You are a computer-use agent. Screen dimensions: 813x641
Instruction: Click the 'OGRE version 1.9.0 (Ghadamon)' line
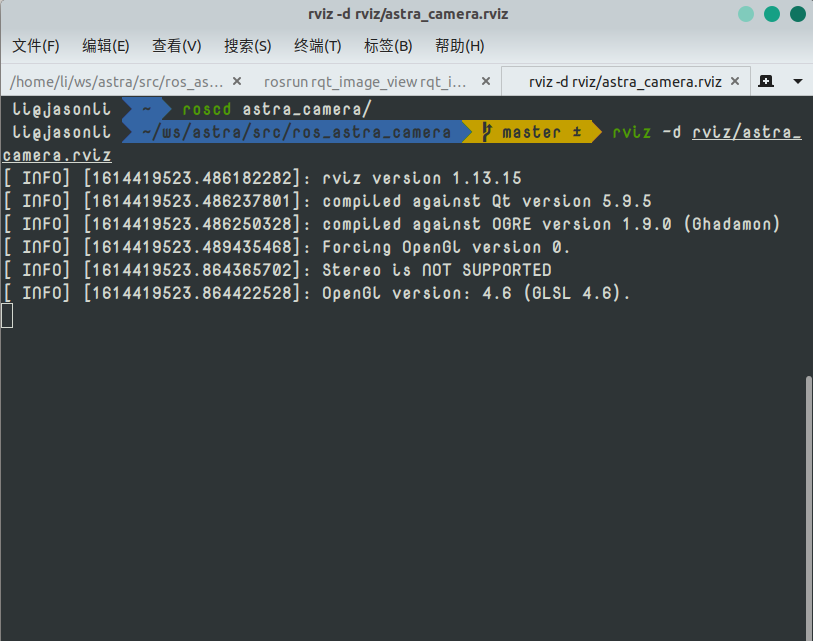636,224
